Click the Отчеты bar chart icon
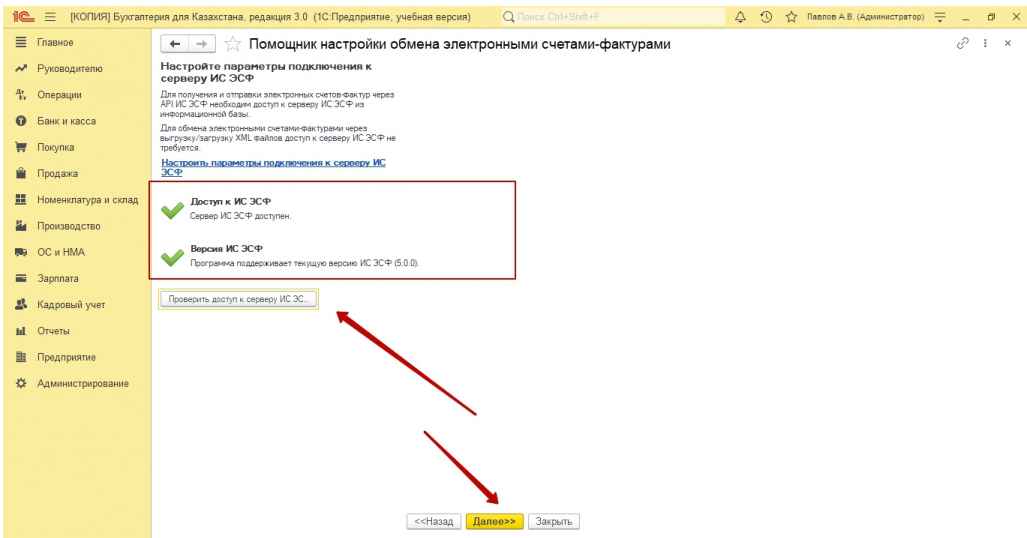 pos(21,331)
